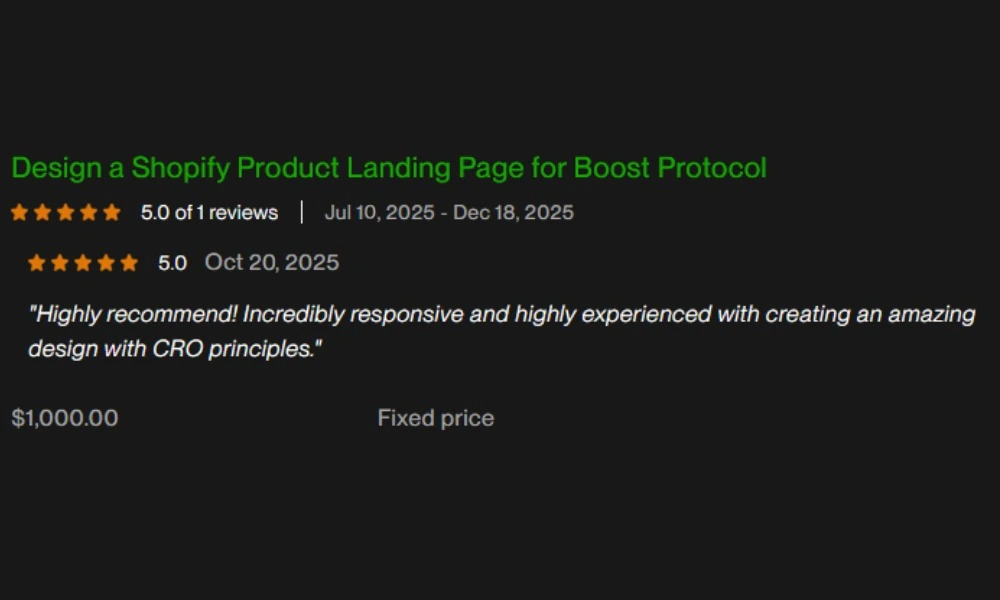Screen dimensions: 1000x600
Task: Click the 'design with CRO principles' line
Action: tap(175, 349)
